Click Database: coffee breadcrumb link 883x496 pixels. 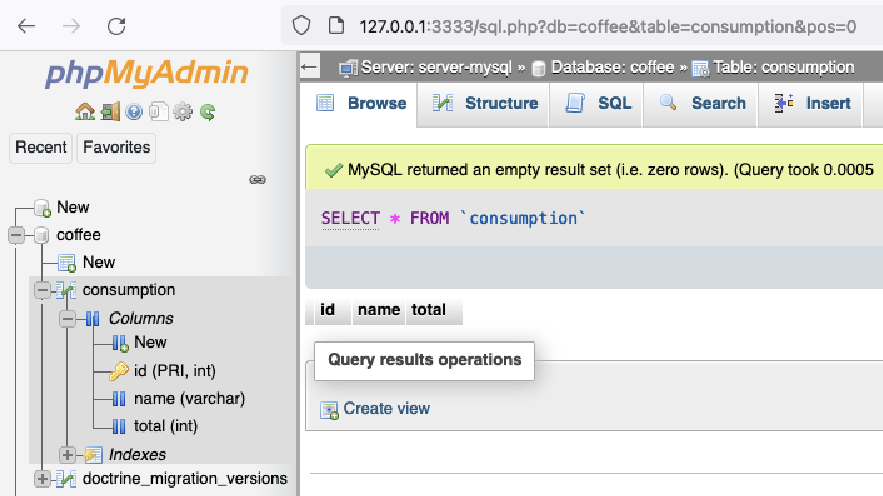pyautogui.click(x=612, y=68)
